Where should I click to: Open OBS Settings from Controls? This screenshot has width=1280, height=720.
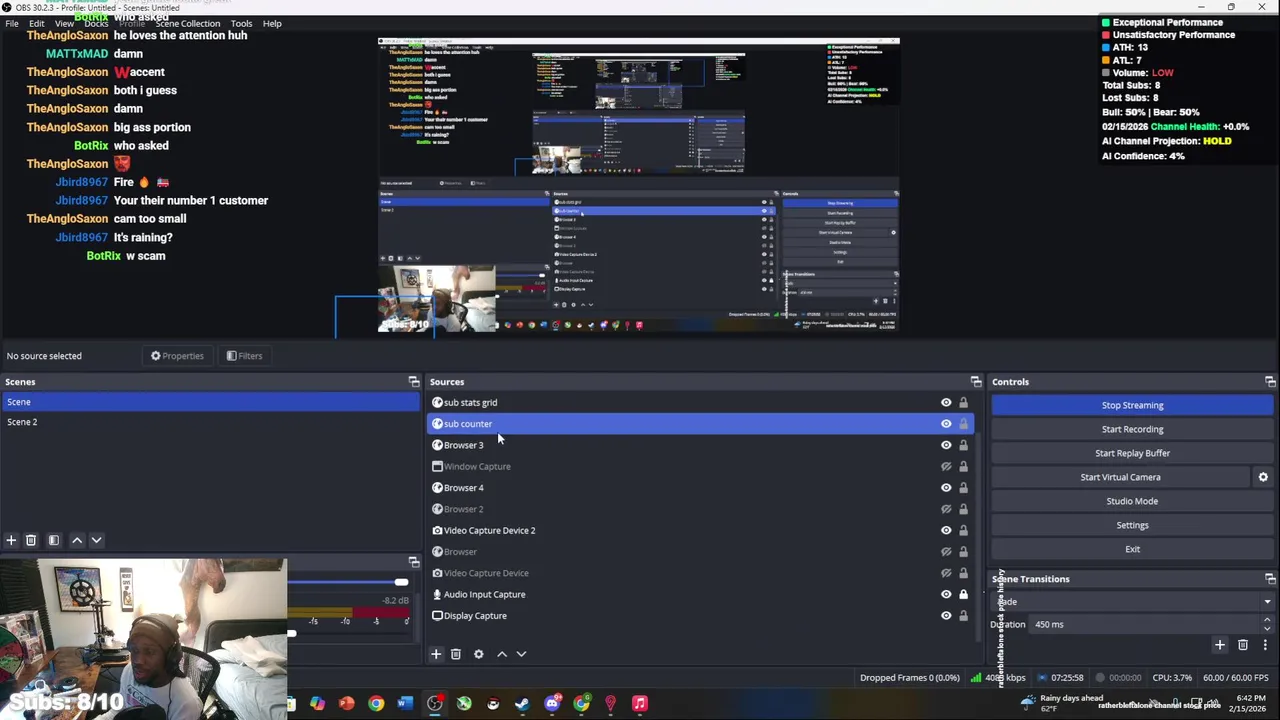coord(1133,525)
